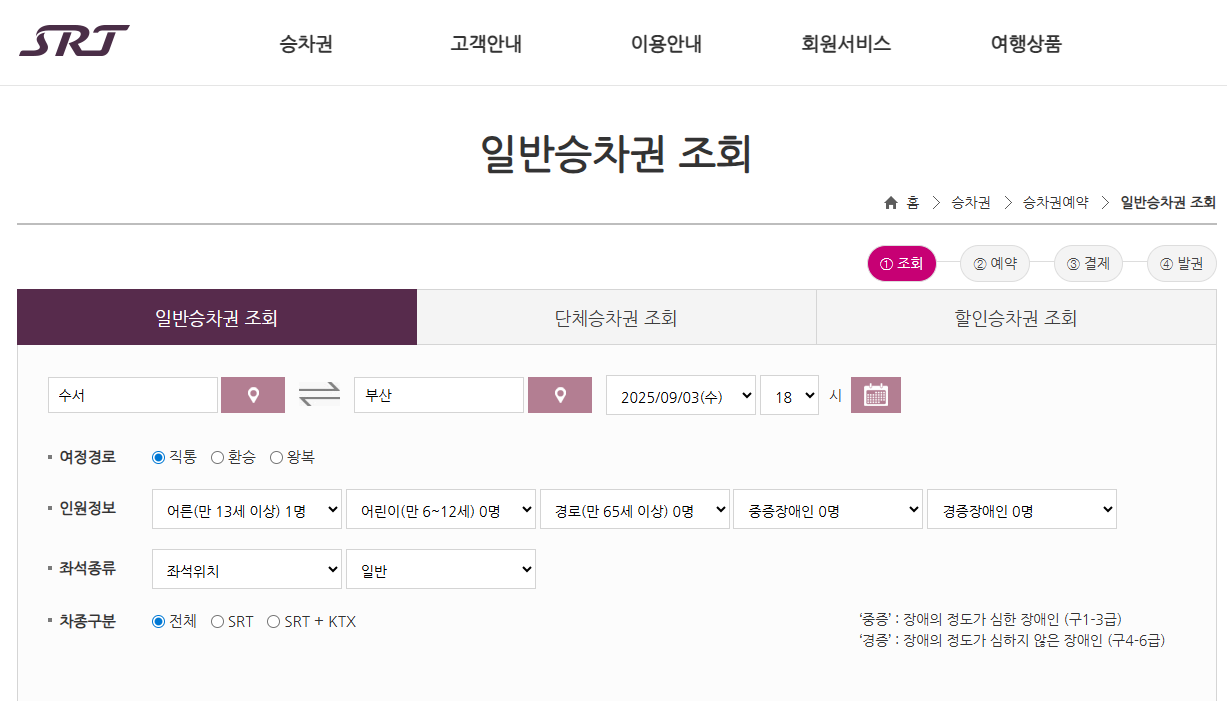The width and height of the screenshot is (1227, 701).
Task: Click the ②예약 step indicator
Action: pos(994,263)
